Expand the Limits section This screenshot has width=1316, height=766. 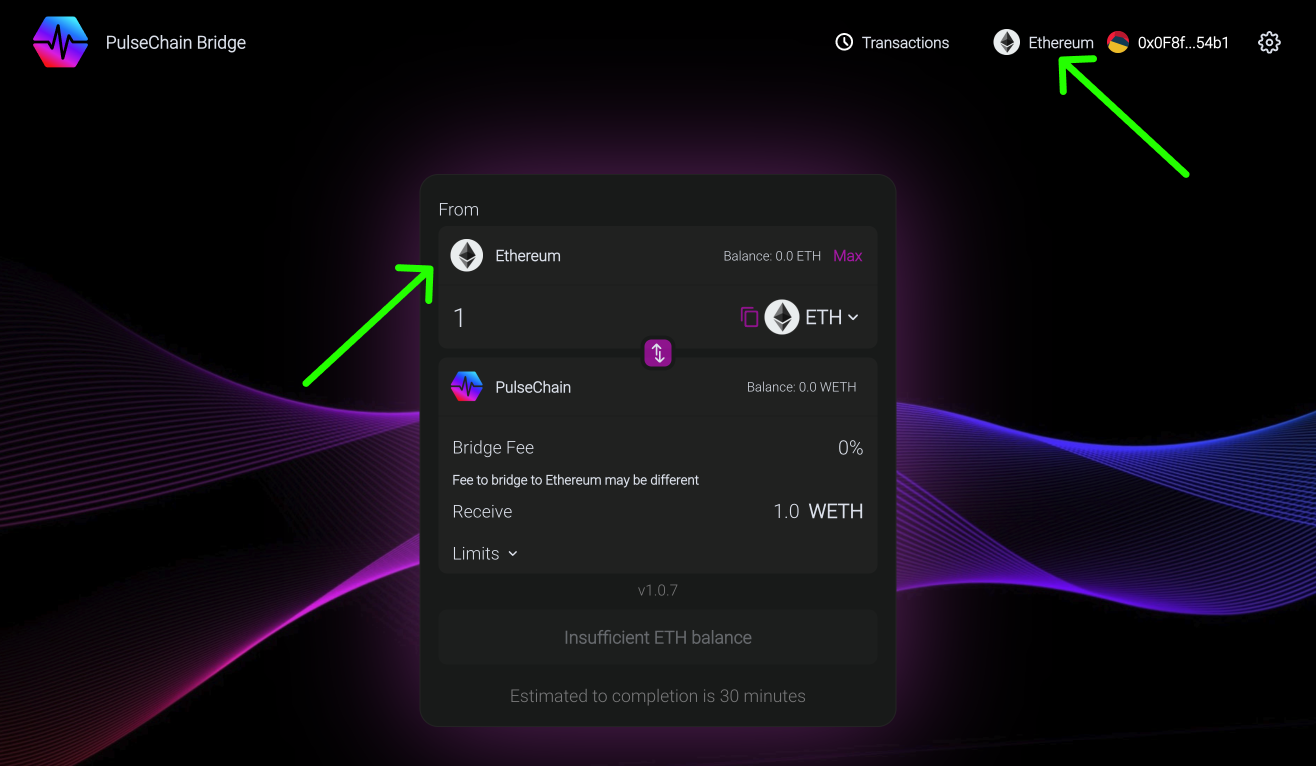tap(485, 554)
